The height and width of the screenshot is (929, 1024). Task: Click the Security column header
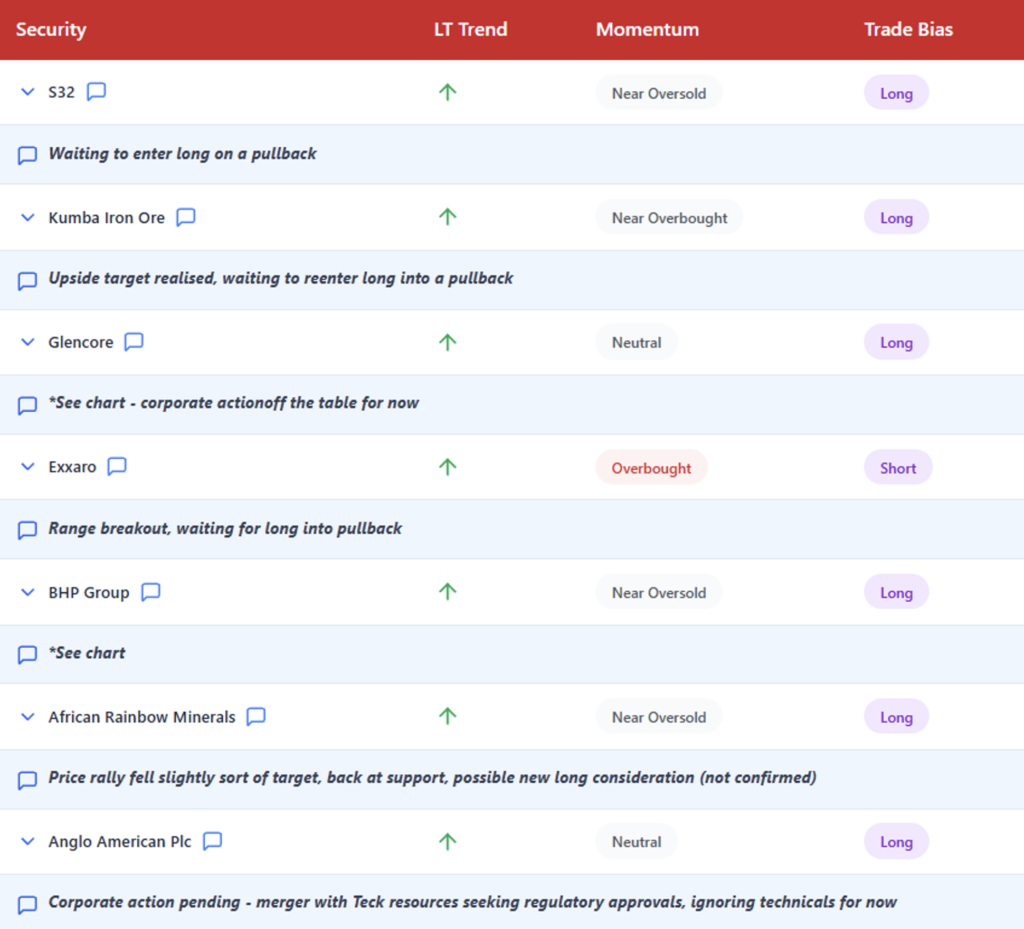[x=51, y=29]
